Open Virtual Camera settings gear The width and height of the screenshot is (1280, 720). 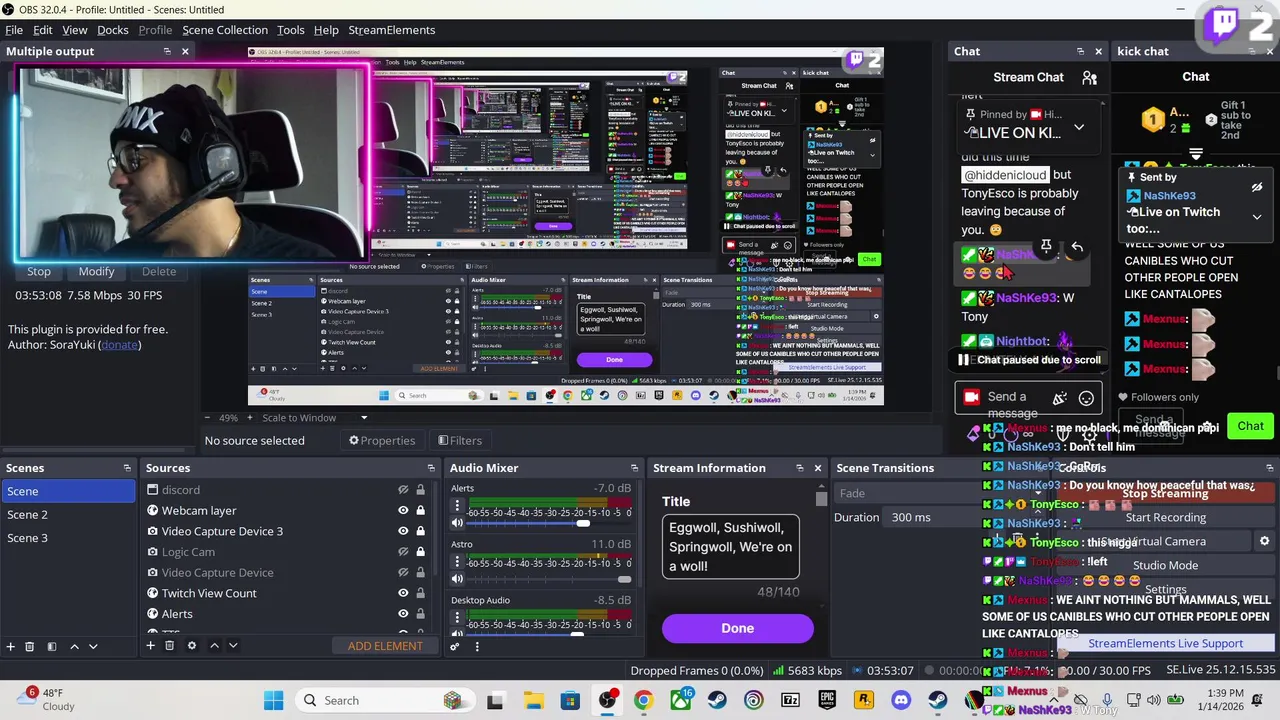[1264, 541]
